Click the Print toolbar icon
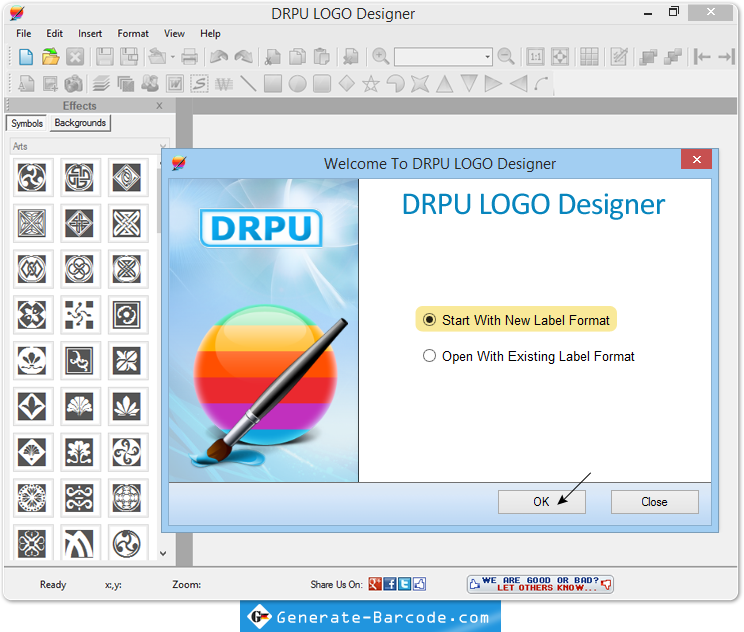This screenshot has width=744, height=632. 189,57
